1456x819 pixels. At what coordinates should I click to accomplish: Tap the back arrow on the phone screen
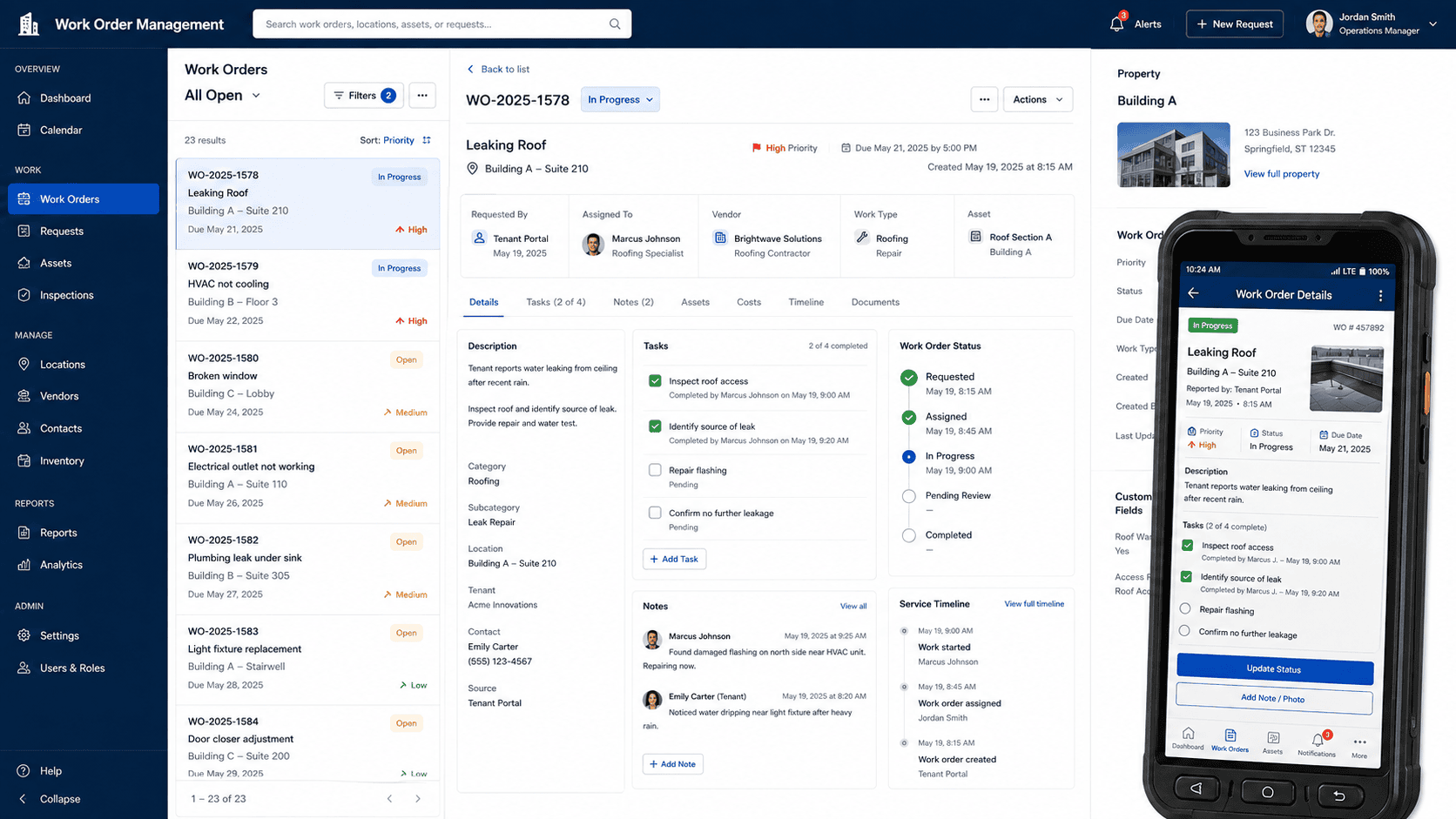point(1193,293)
